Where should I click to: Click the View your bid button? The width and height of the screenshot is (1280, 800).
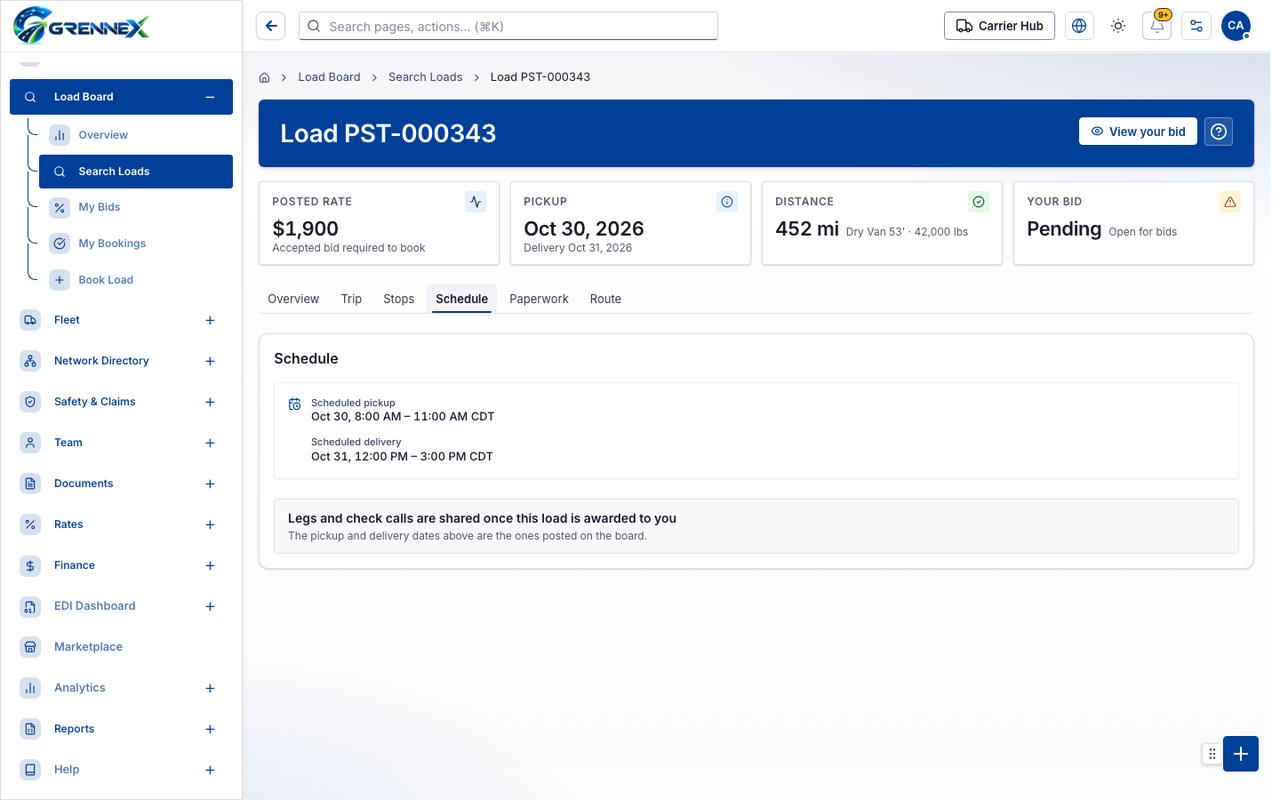click(1138, 132)
